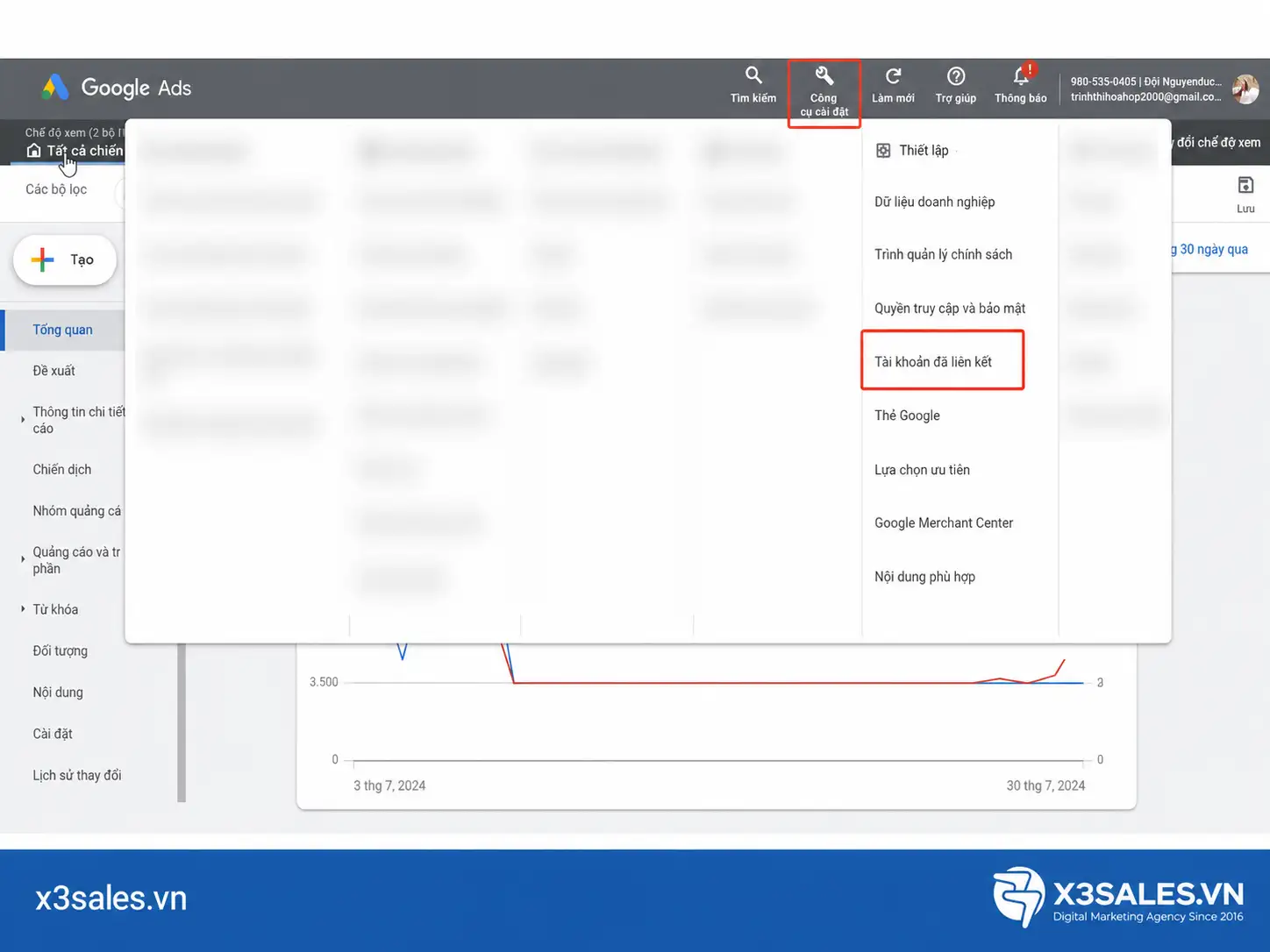Go to Cài đặt in sidebar
1270x952 pixels.
53,734
